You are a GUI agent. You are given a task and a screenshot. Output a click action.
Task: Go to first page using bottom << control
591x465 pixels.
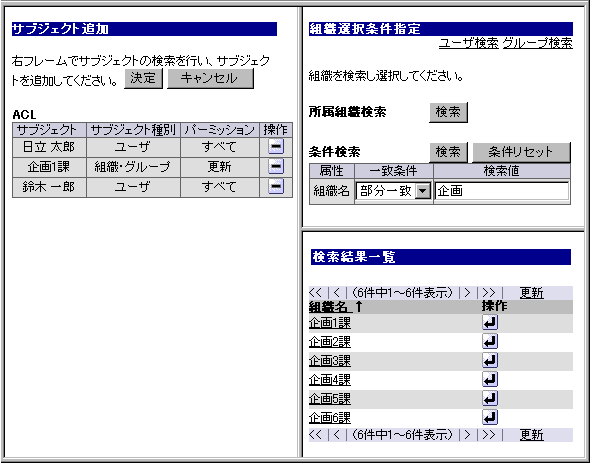(x=315, y=435)
